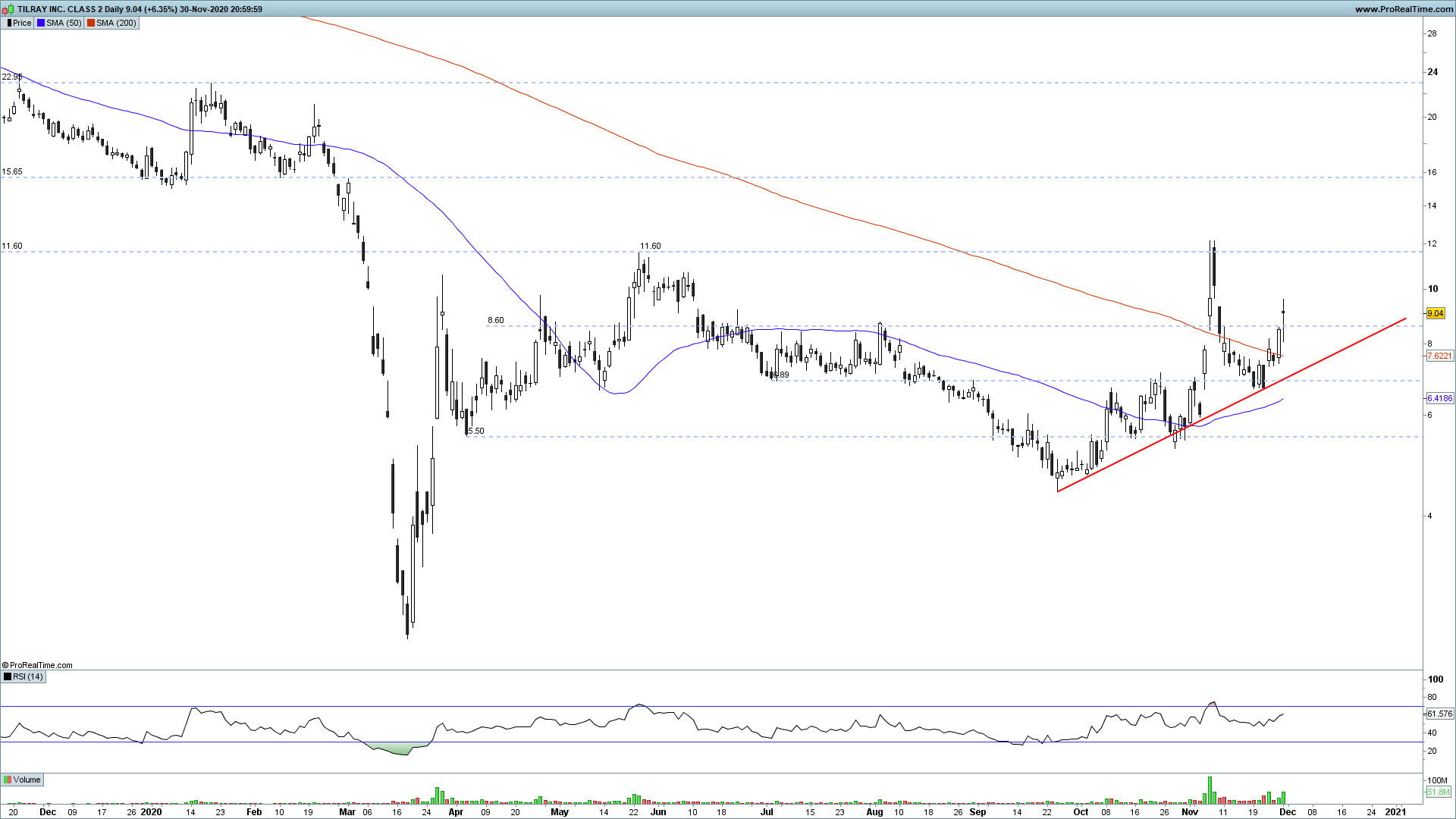Click the yellow 9.04 current price tag
1456x819 pixels.
pyautogui.click(x=1435, y=313)
